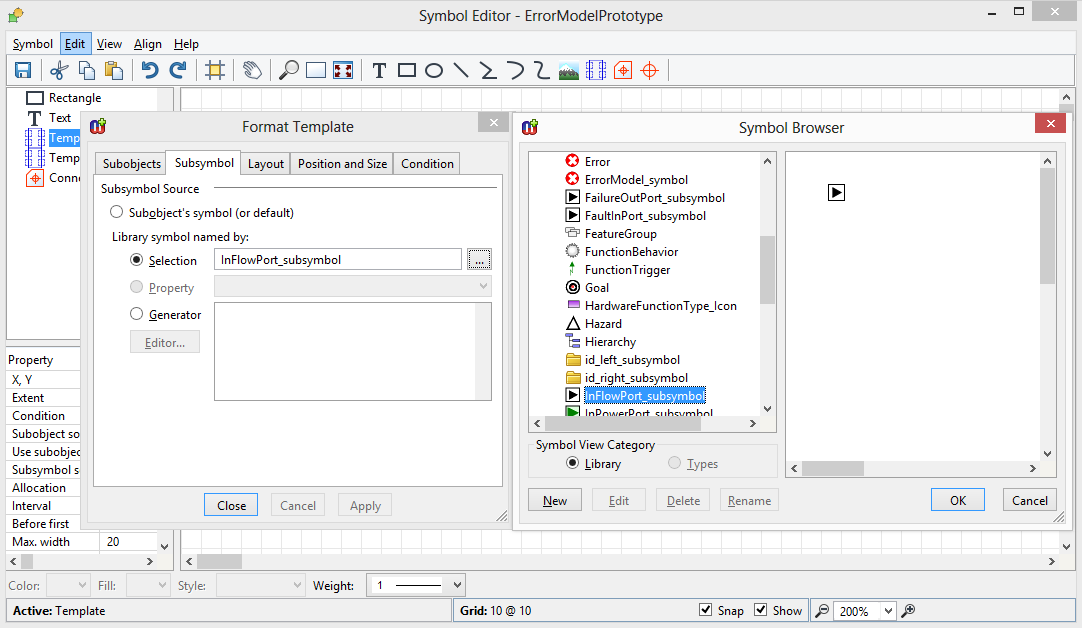The height and width of the screenshot is (628, 1082).
Task: Choose Subobject's symbol (or default) option
Action: [x=117, y=212]
